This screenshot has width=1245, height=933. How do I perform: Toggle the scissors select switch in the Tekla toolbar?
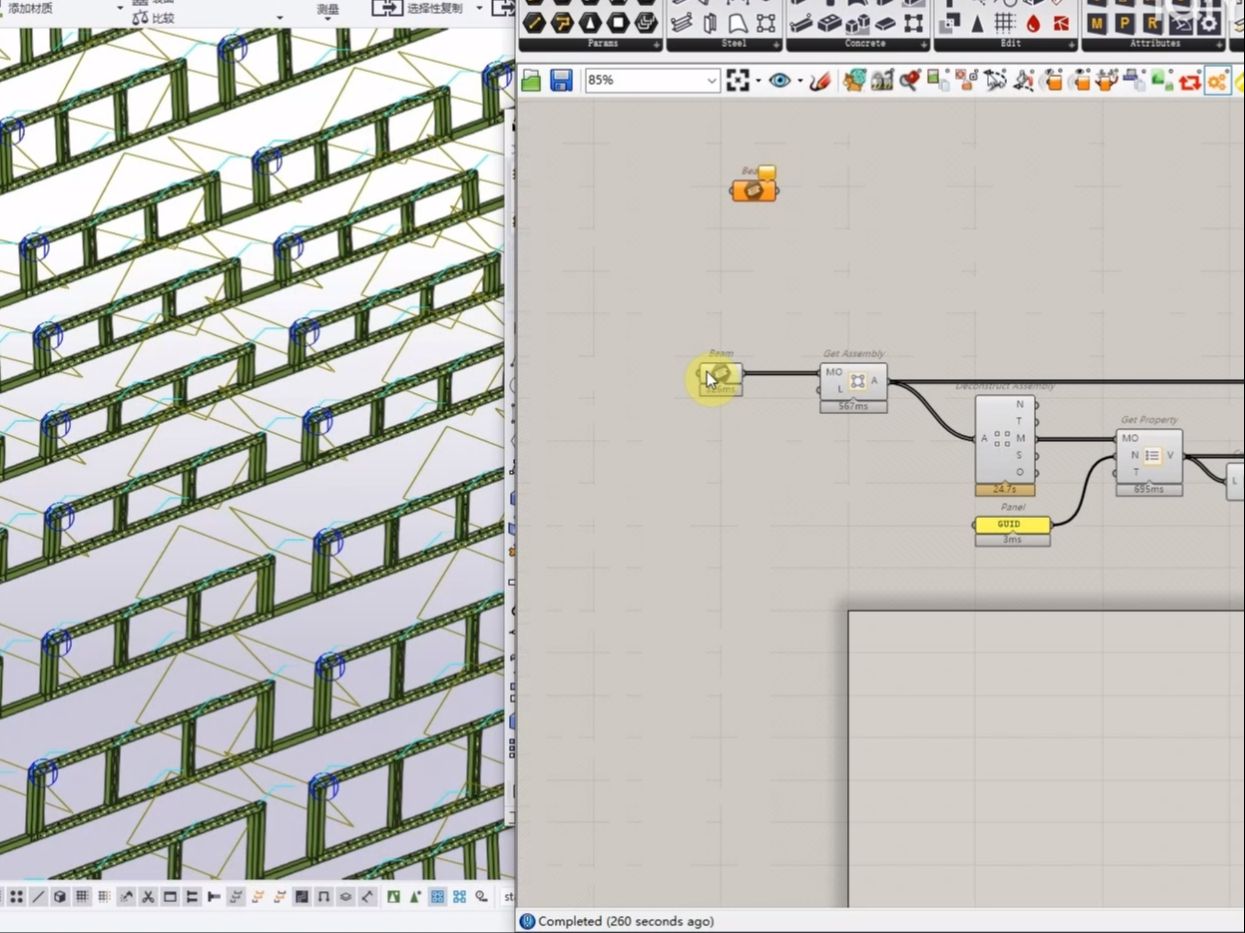pyautogui.click(x=148, y=897)
